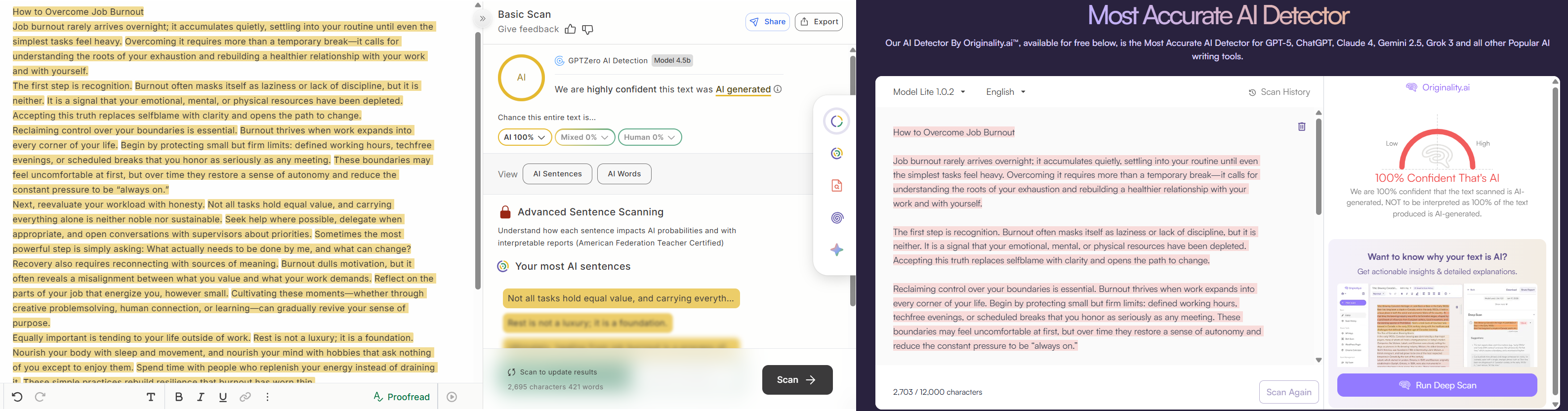Image resolution: width=1568 pixels, height=411 pixels.
Task: Click the Originality.ai text area scrollbar
Action: [x=1319, y=166]
